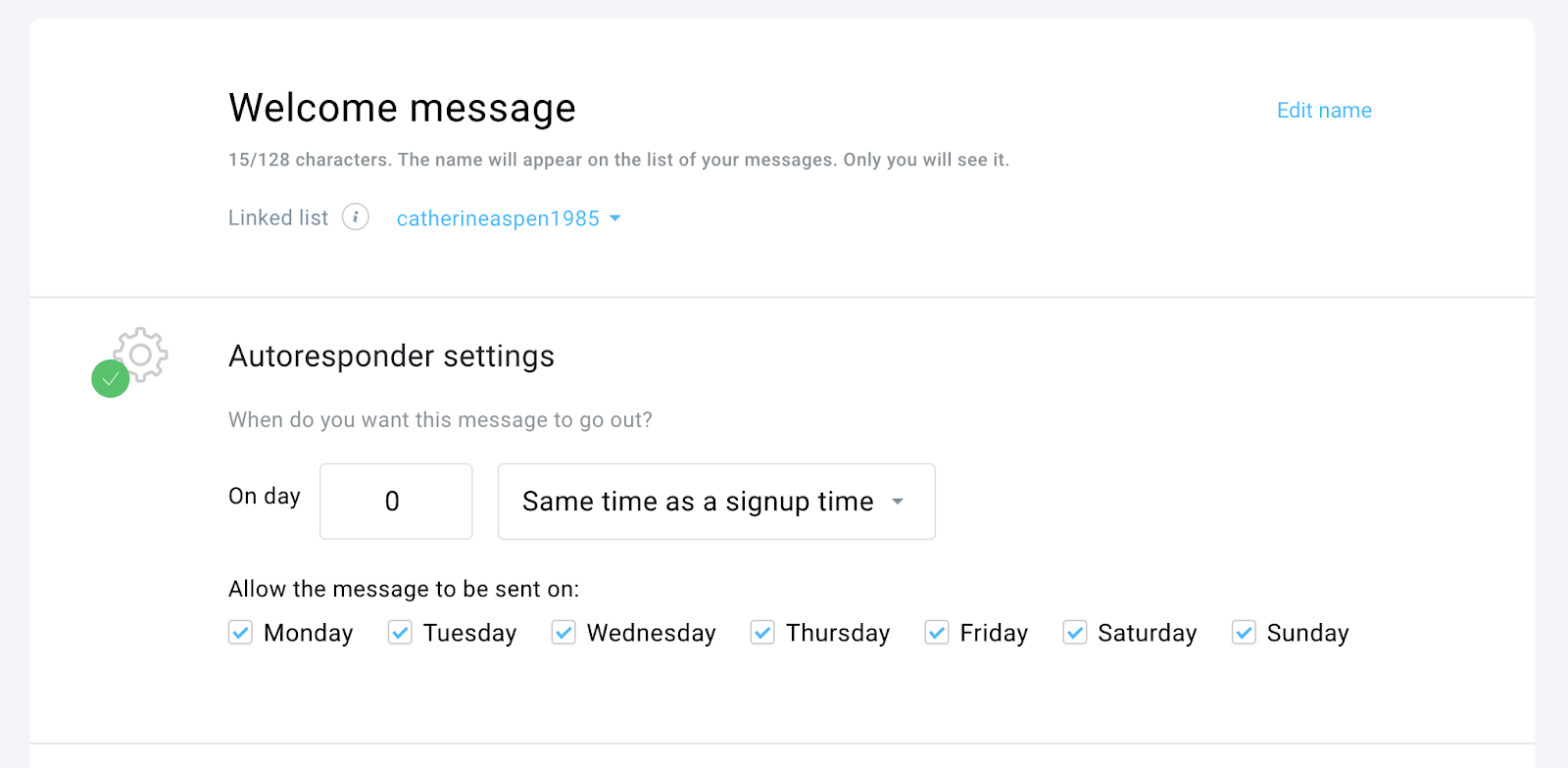Click the Allow the message to be sent on text

(404, 589)
